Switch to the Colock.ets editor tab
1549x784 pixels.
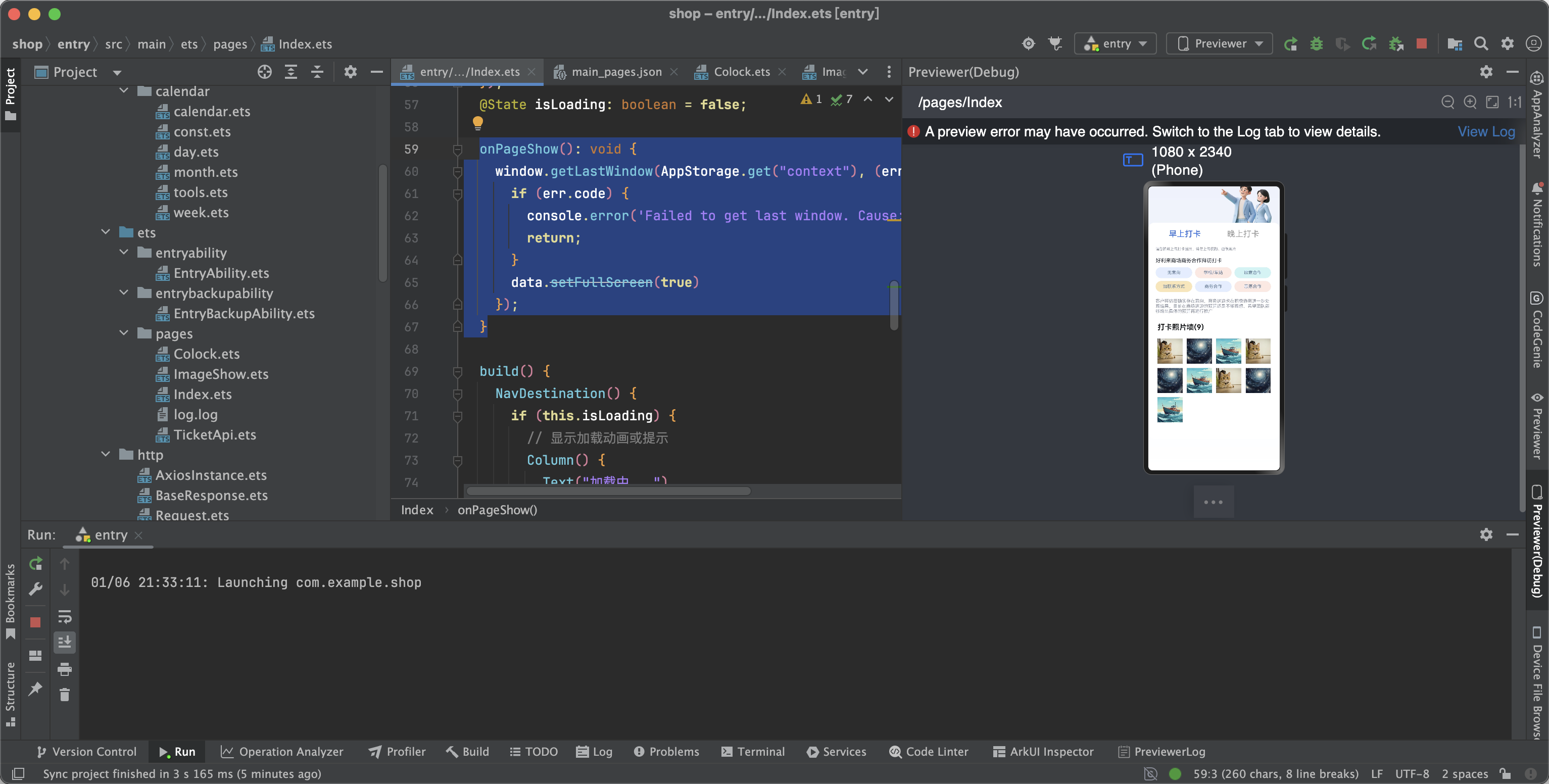pyautogui.click(x=741, y=72)
